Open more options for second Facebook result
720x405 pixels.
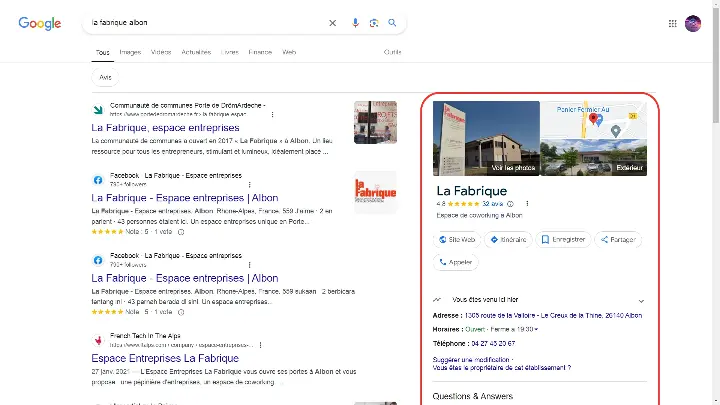tap(249, 265)
